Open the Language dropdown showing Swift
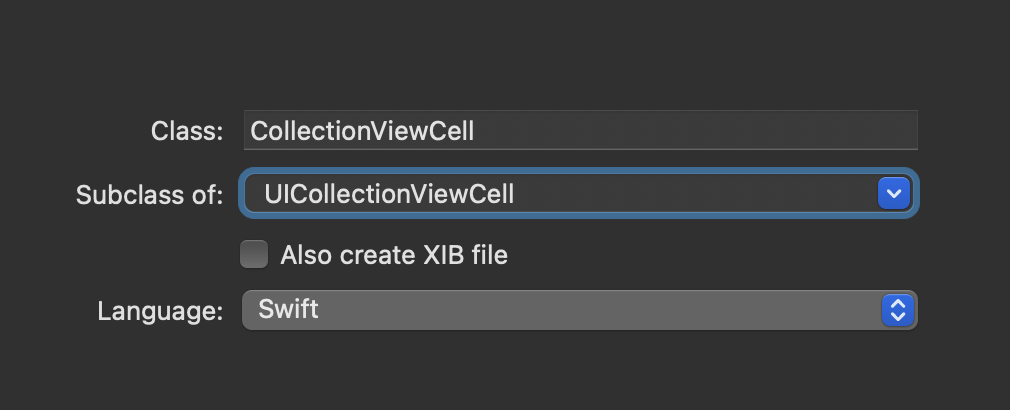The image size is (1010, 410). 578,309
